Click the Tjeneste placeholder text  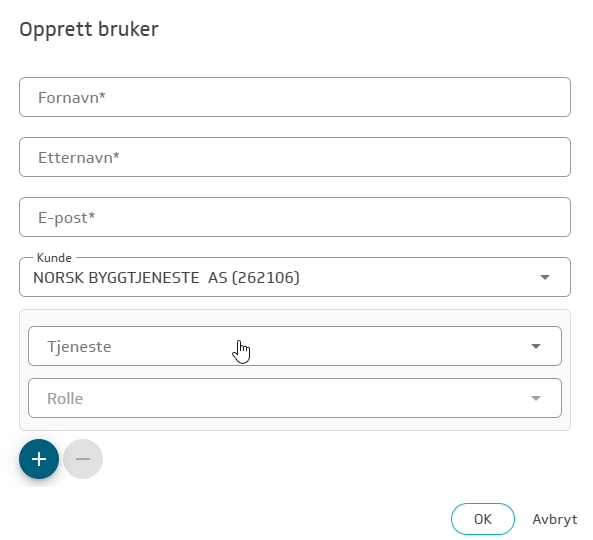tap(79, 347)
